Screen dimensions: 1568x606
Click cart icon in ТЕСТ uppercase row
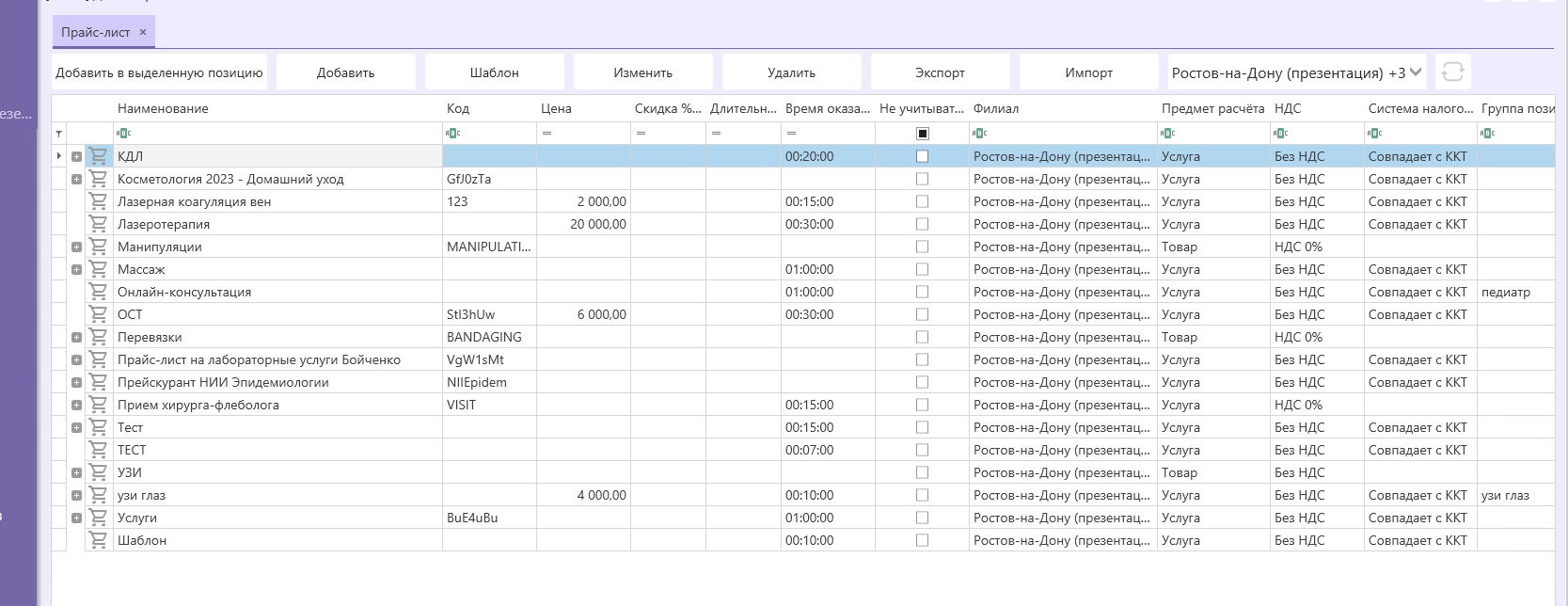98,450
